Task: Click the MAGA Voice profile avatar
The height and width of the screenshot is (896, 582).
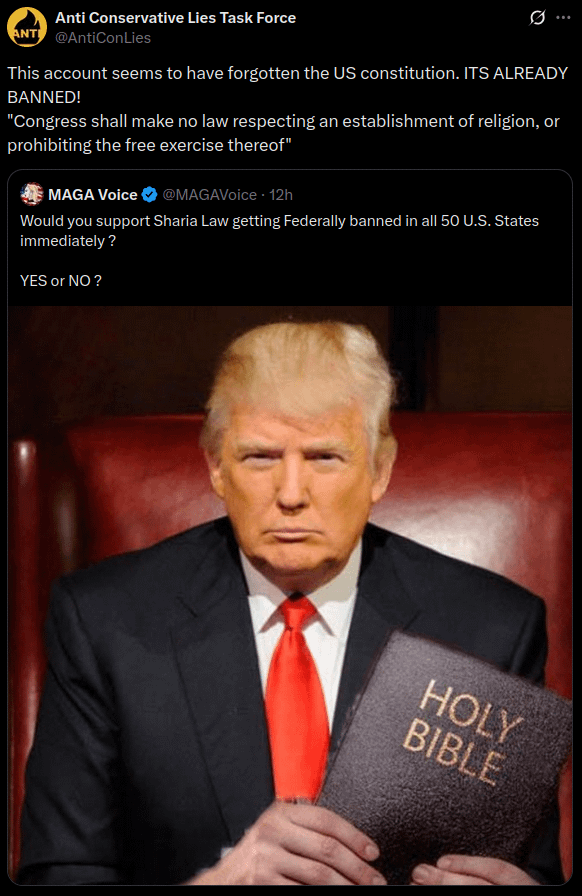Action: [31, 194]
